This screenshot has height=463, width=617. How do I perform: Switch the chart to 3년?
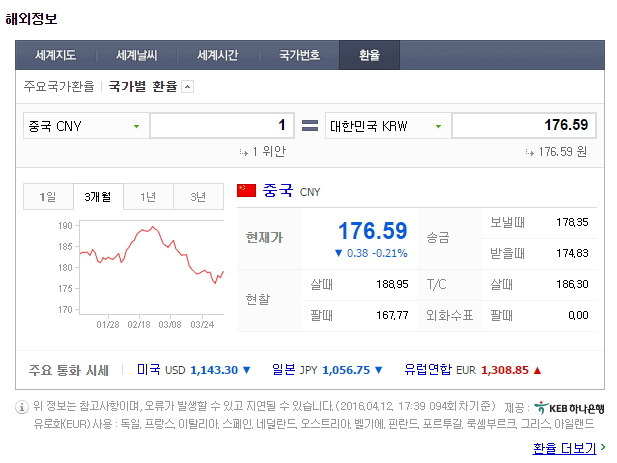(x=198, y=197)
